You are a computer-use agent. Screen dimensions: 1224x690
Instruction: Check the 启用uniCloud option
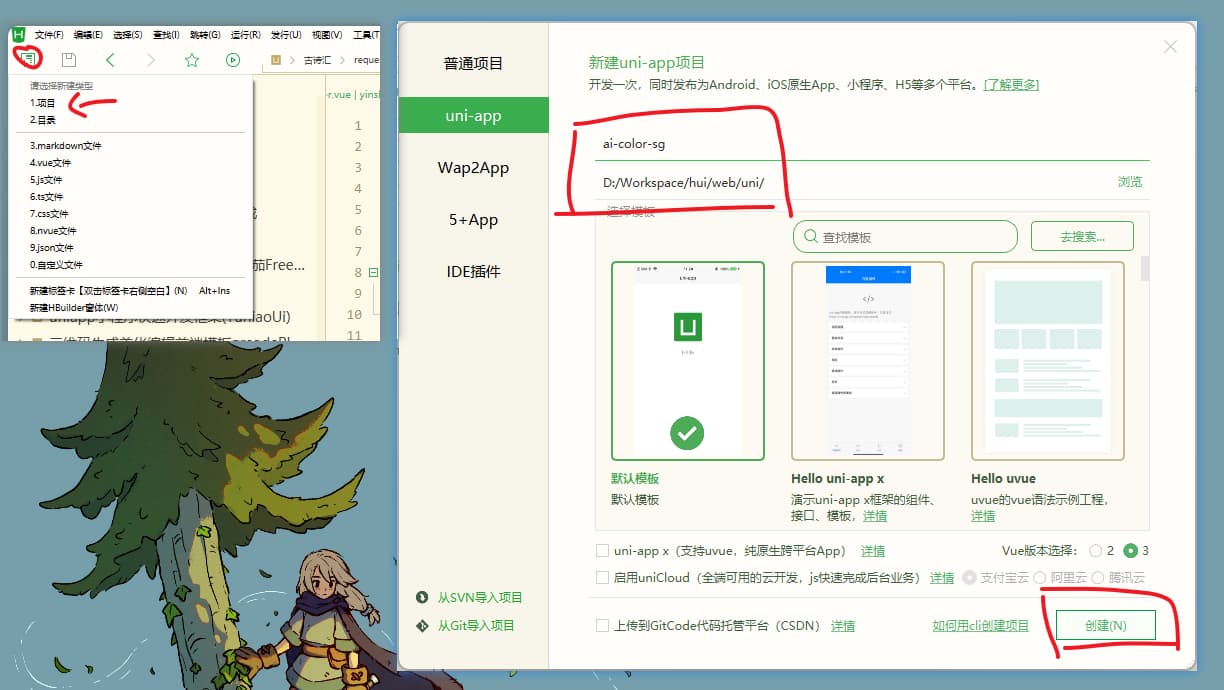602,578
